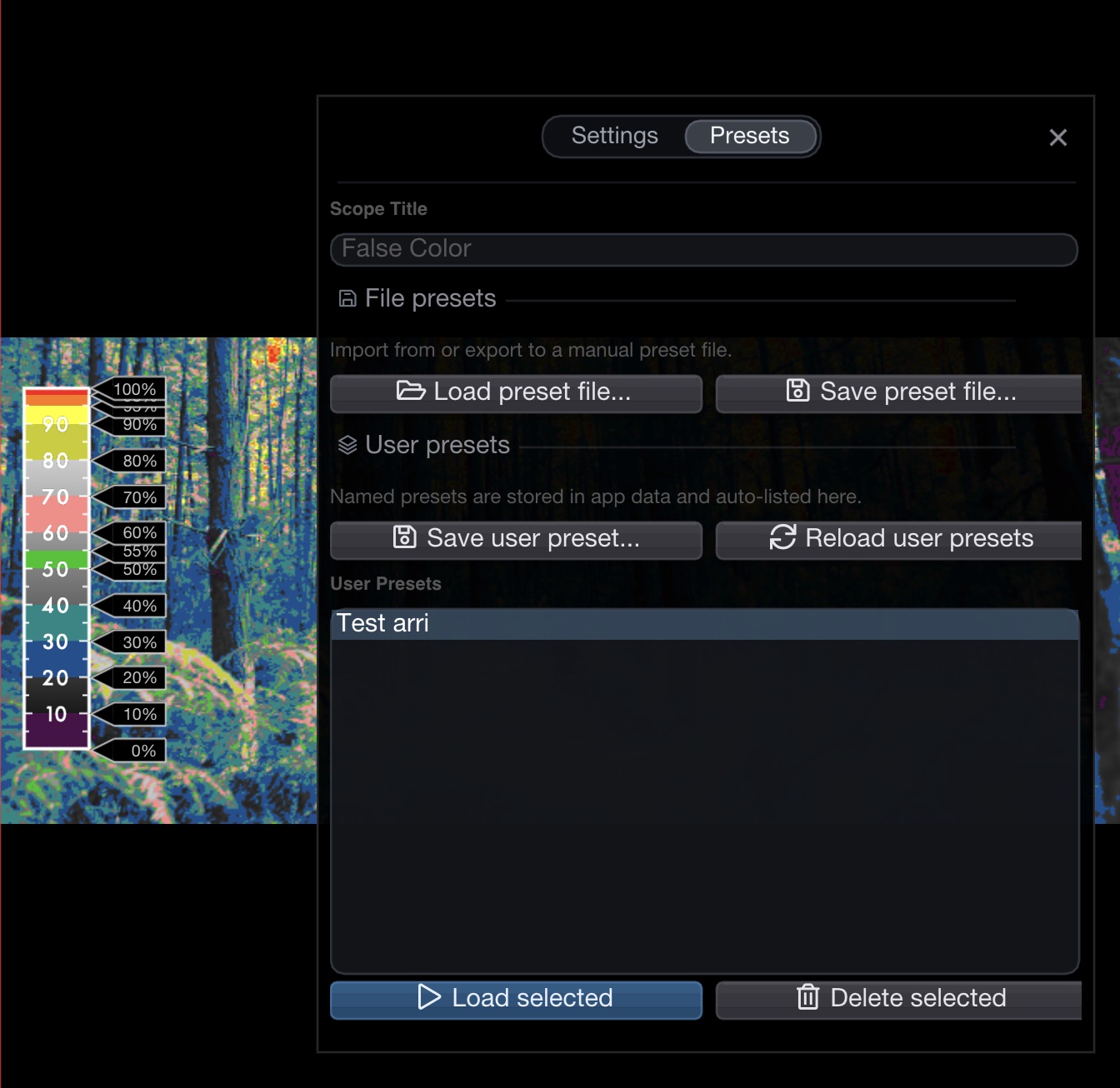Click the User presets layers icon
The height and width of the screenshot is (1088, 1120).
coord(347,445)
